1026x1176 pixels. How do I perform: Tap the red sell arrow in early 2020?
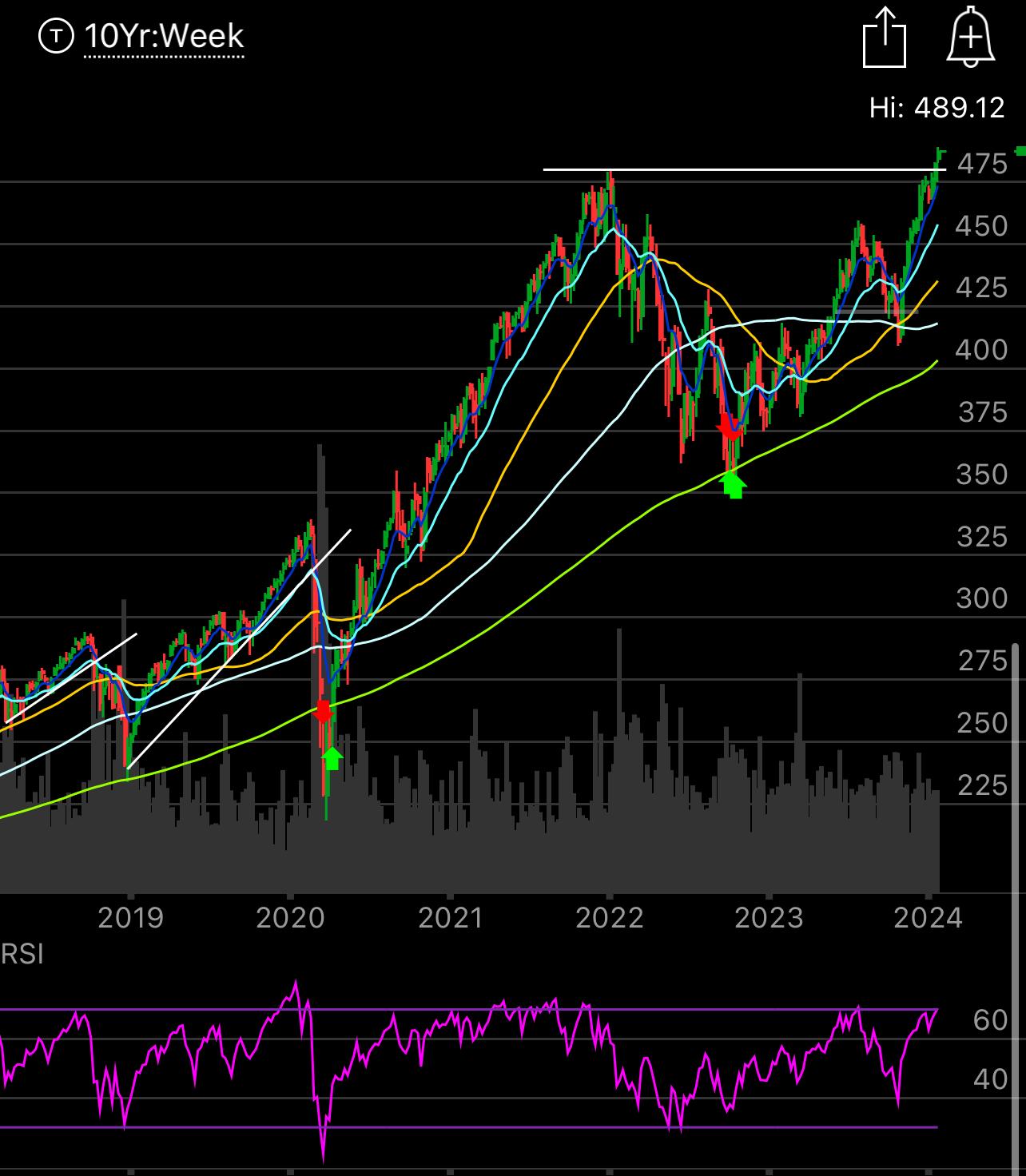point(323,712)
